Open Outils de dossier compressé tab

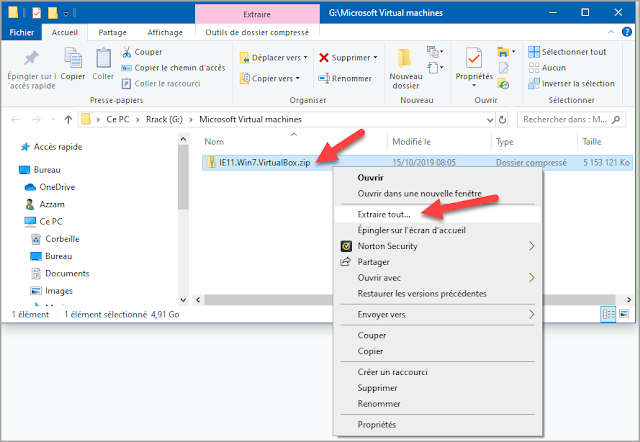[257, 32]
